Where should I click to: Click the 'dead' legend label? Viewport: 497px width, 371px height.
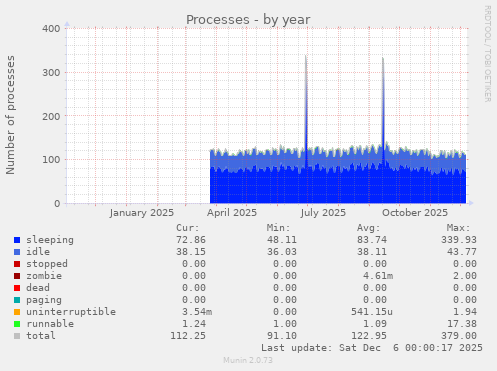point(38,288)
